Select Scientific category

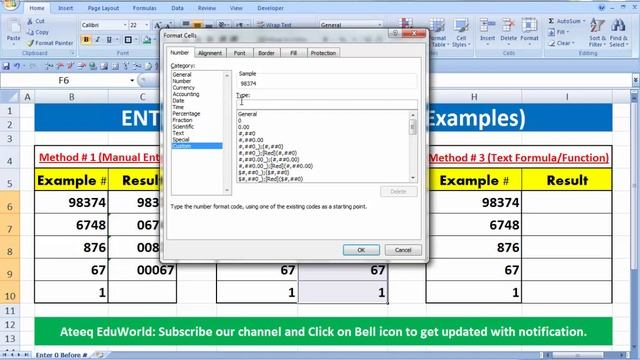tap(183, 127)
